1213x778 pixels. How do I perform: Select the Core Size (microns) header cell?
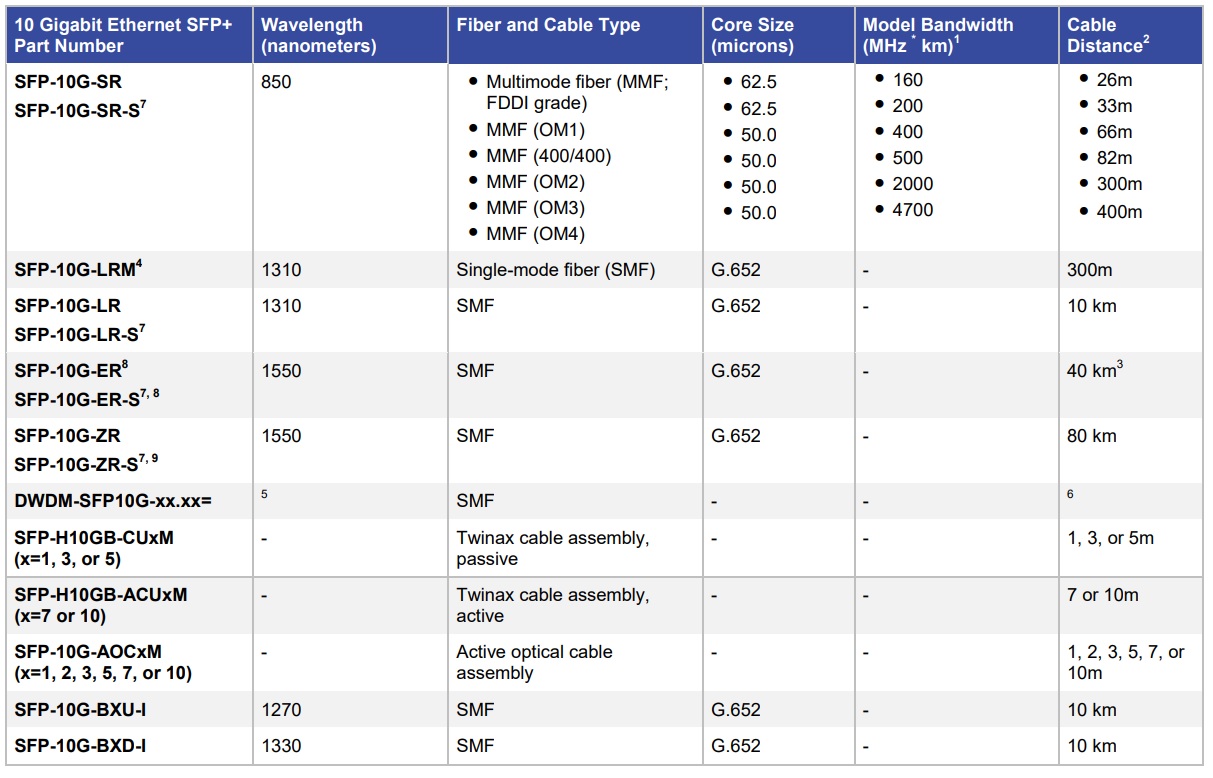point(752,35)
